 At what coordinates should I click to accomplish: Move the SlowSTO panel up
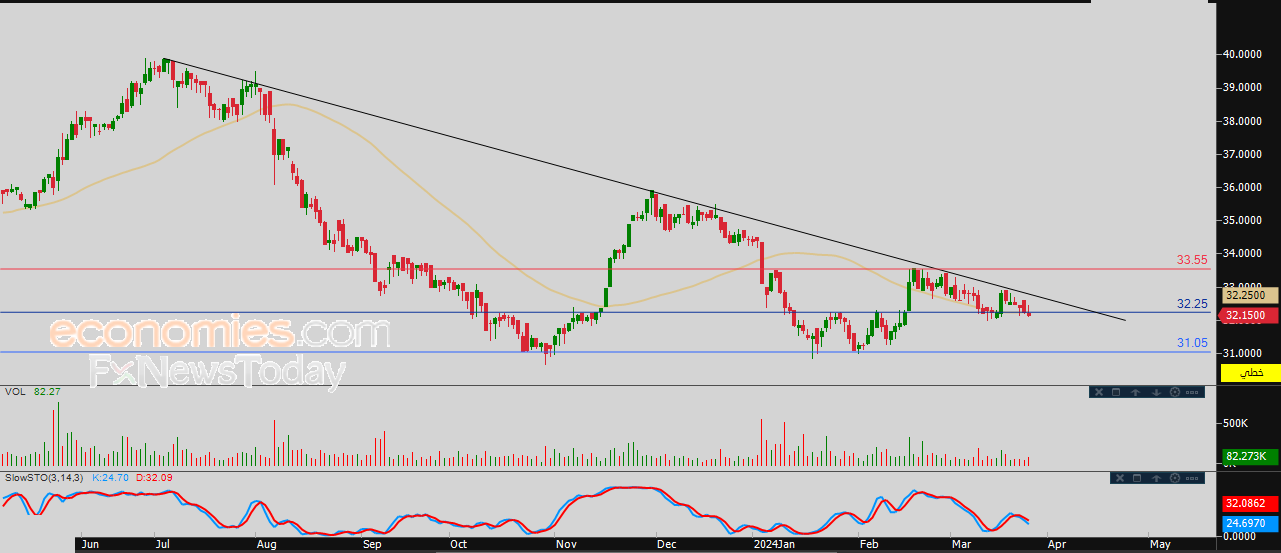coord(1156,479)
